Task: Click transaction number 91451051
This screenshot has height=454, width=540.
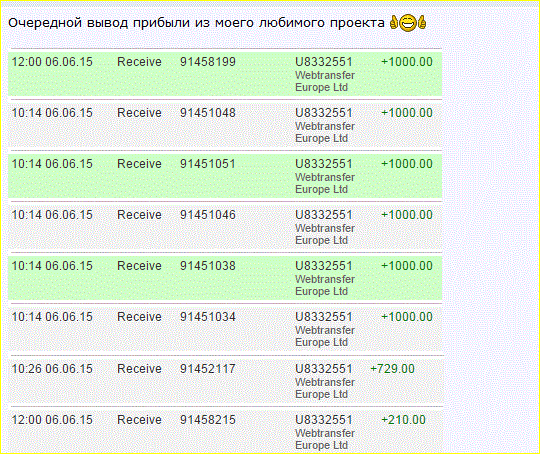Action: coord(208,164)
